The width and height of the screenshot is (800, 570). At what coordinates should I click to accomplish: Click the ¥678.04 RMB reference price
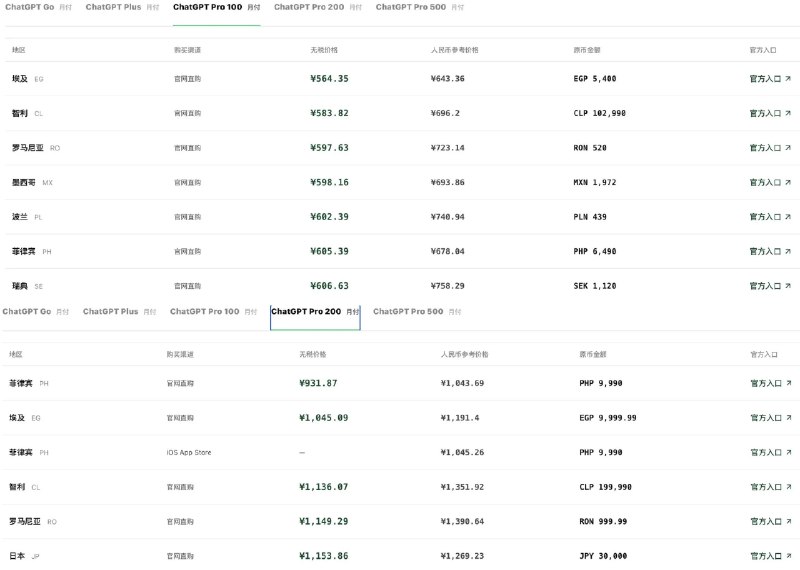(x=447, y=251)
